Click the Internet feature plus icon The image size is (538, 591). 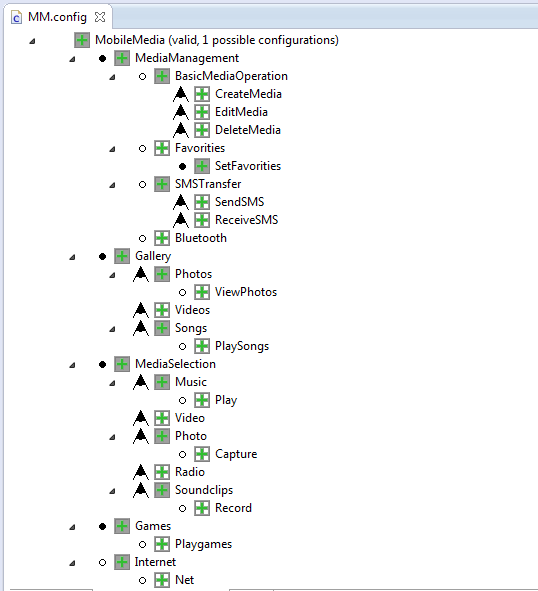point(122,562)
